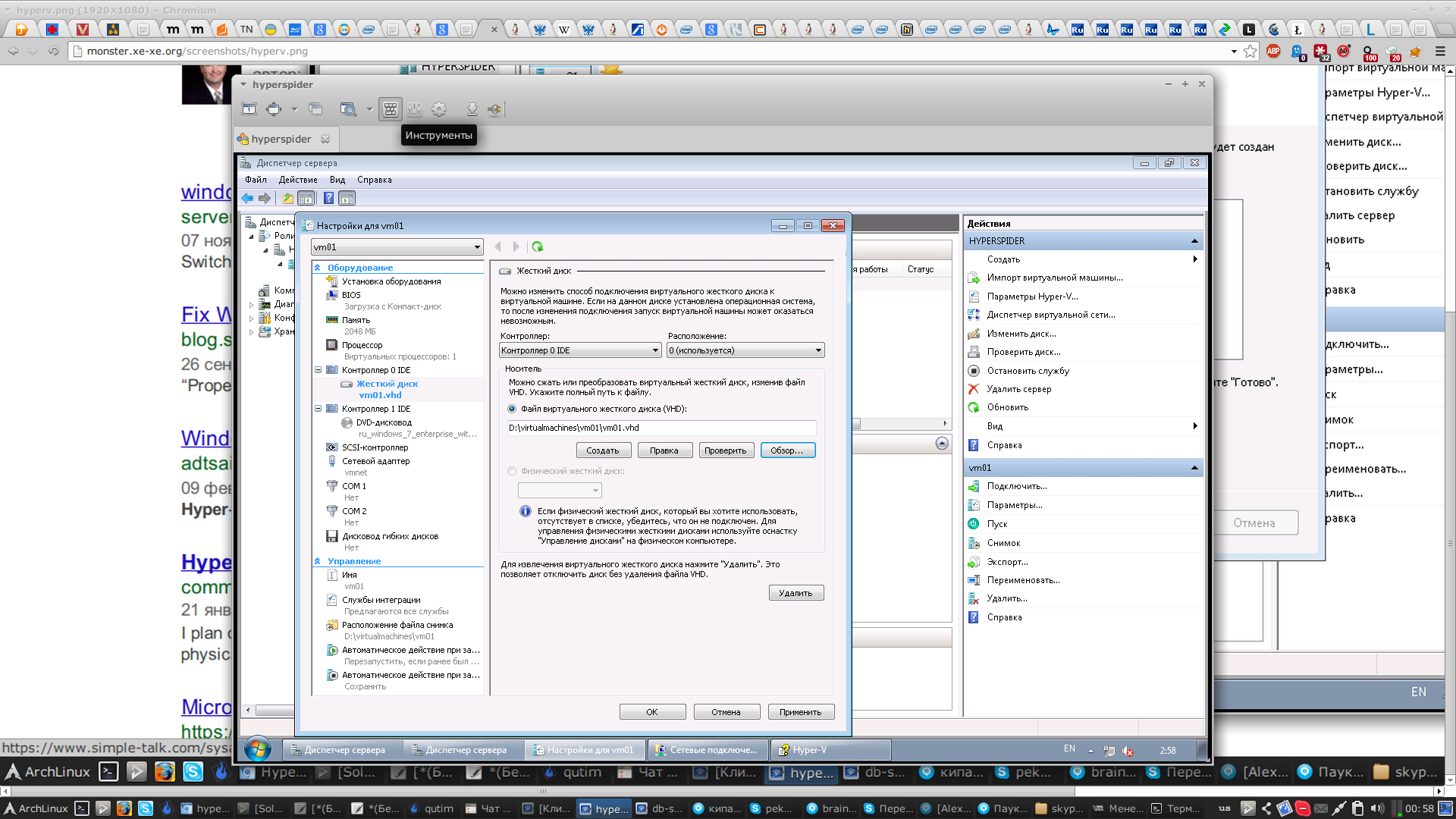Click the refresh icon in VM settings
The image size is (1456, 819).
pyautogui.click(x=538, y=246)
